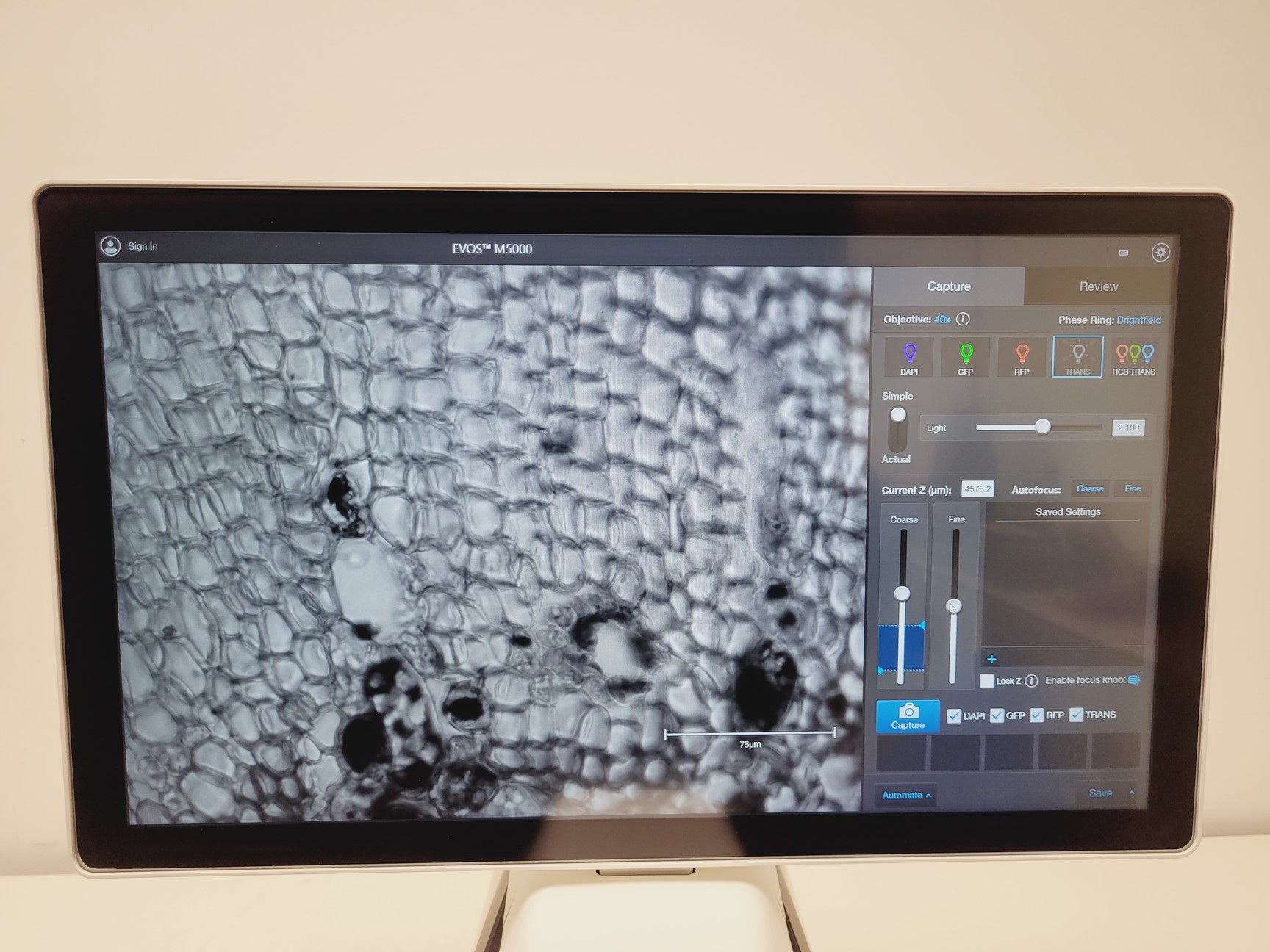Click the Current Z value field
The height and width of the screenshot is (952, 1270).
(x=977, y=488)
